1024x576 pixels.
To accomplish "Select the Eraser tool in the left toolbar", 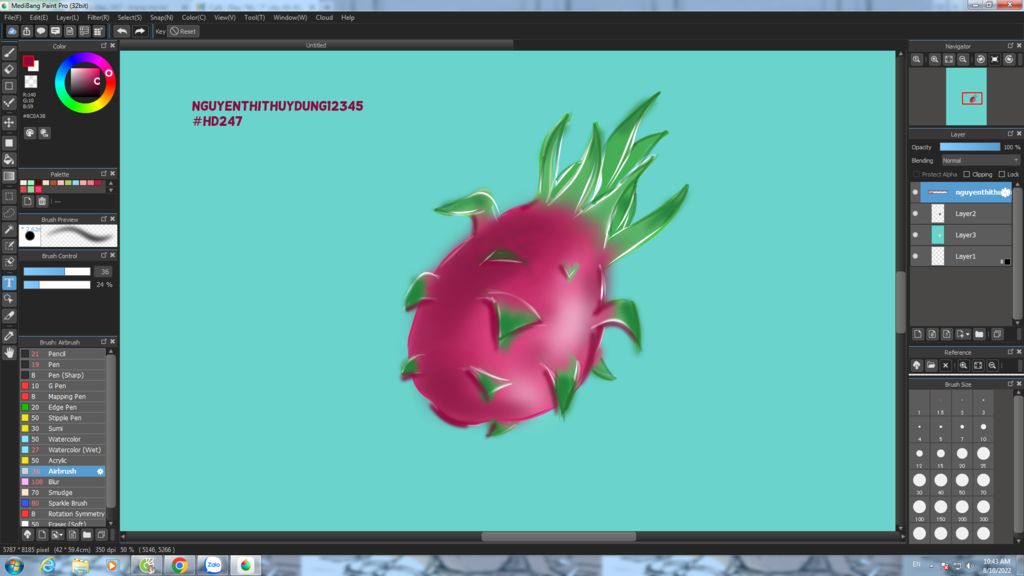I will pos(9,69).
